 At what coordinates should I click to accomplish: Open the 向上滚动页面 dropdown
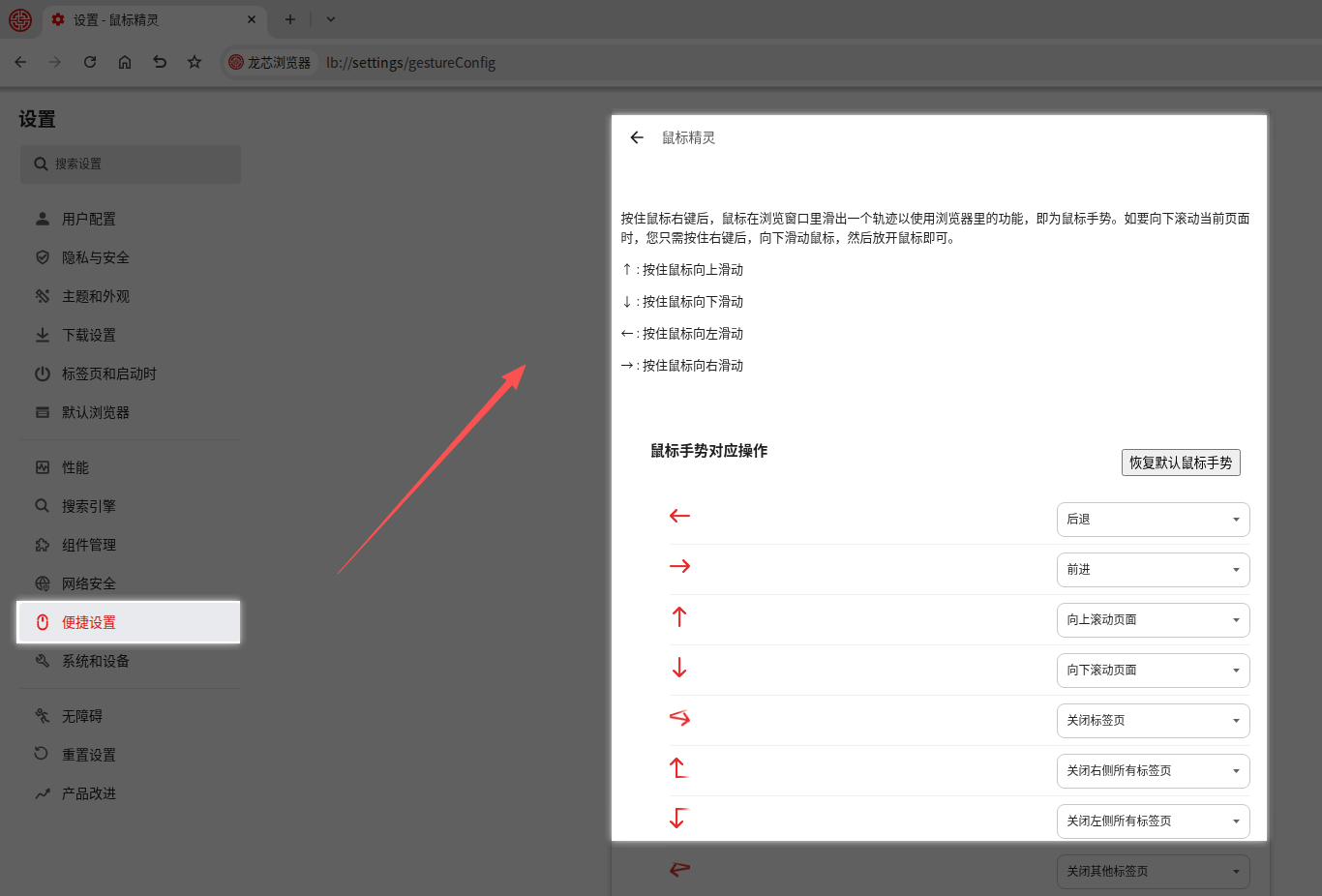point(1152,620)
